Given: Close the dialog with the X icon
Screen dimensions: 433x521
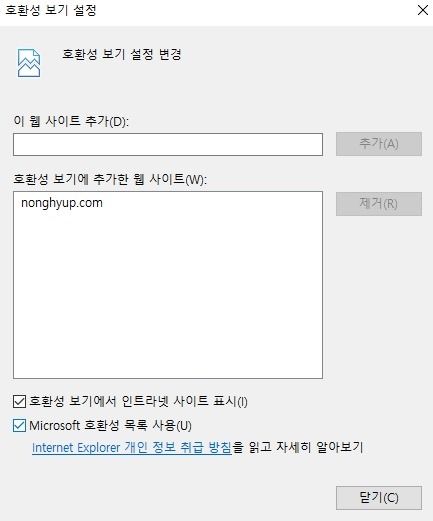Looking at the screenshot, I should click(x=422, y=10).
